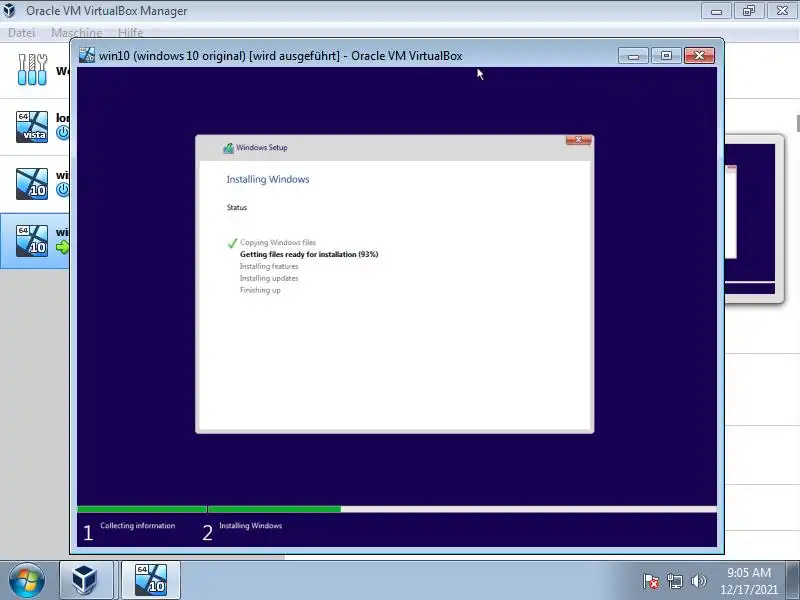The width and height of the screenshot is (800, 600).
Task: Close the win10 VM window
Action: 699,56
